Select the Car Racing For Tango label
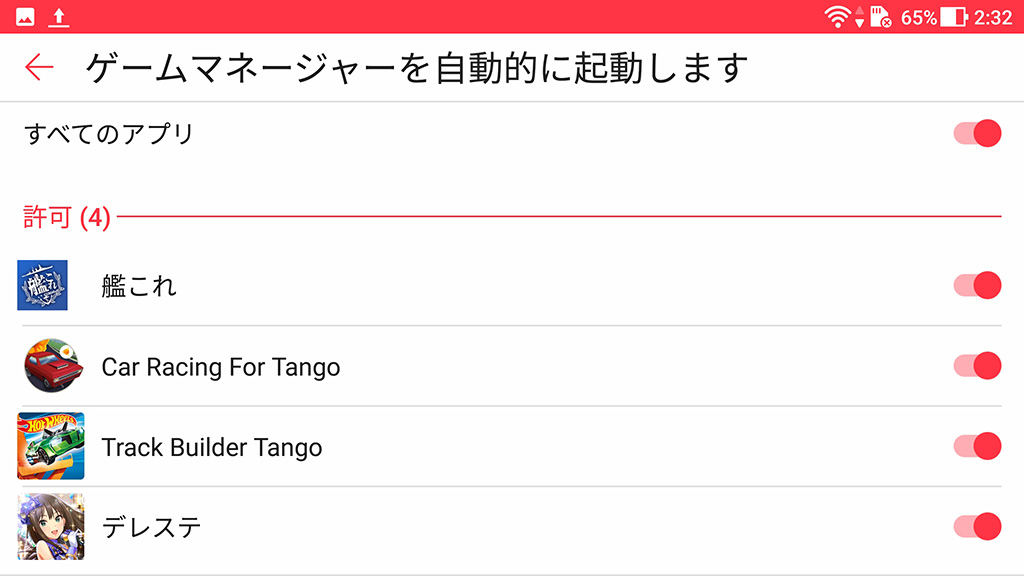Screen dimensions: 1024x576 [221, 367]
